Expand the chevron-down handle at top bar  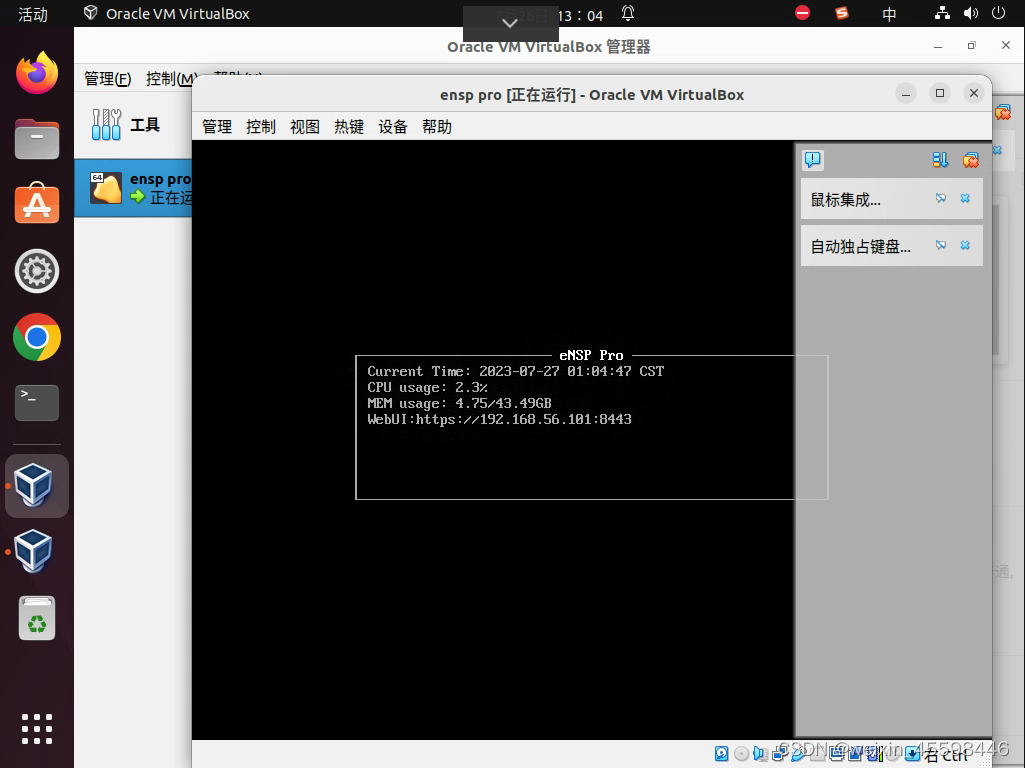tap(510, 24)
